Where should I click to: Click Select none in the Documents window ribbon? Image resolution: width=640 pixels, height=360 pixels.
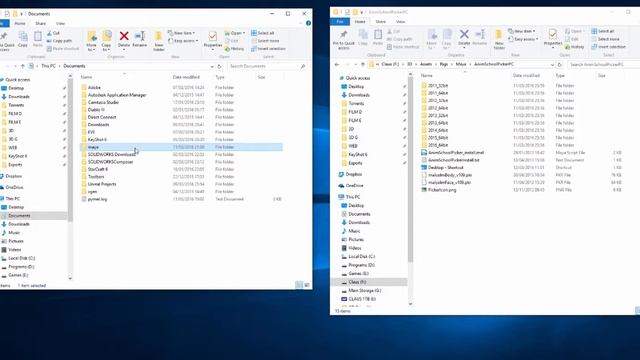tap(265, 41)
